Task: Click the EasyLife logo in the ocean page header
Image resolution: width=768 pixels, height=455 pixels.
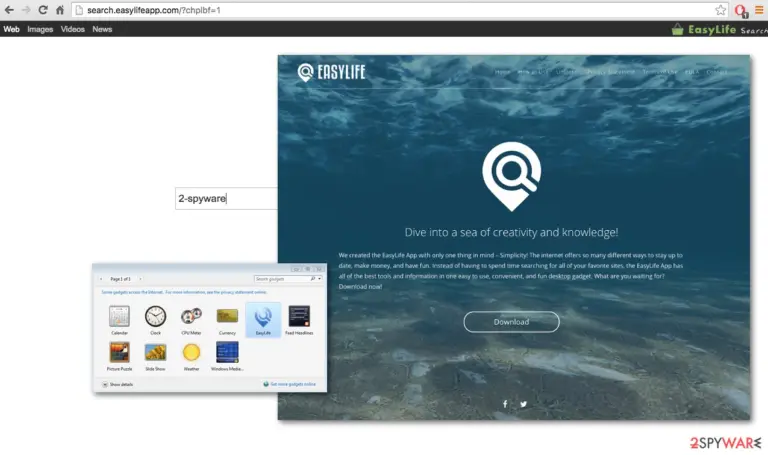Action: coord(331,72)
